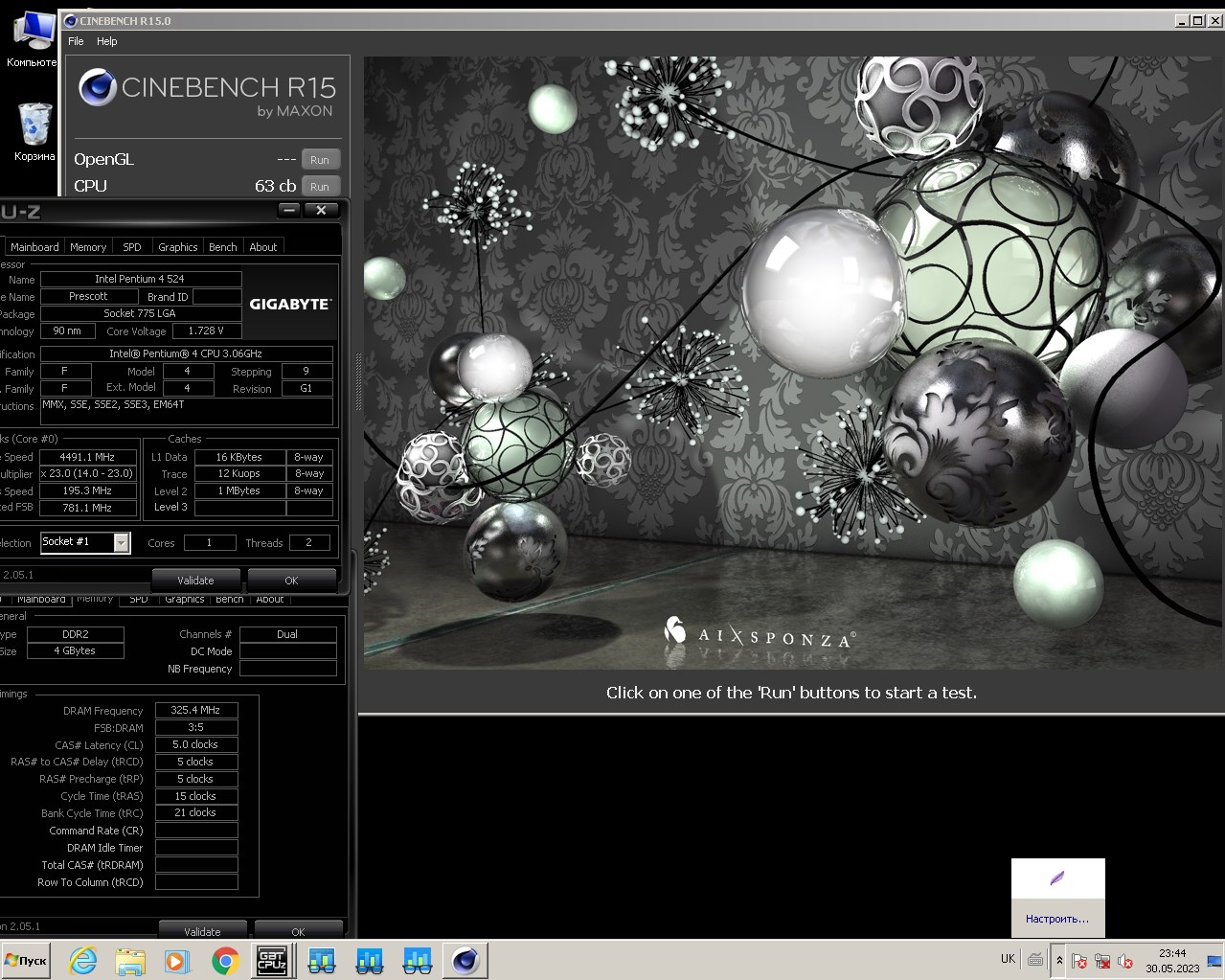Open the on-screen keyboard tray icon
This screenshot has height=980, width=1225.
click(x=1035, y=959)
